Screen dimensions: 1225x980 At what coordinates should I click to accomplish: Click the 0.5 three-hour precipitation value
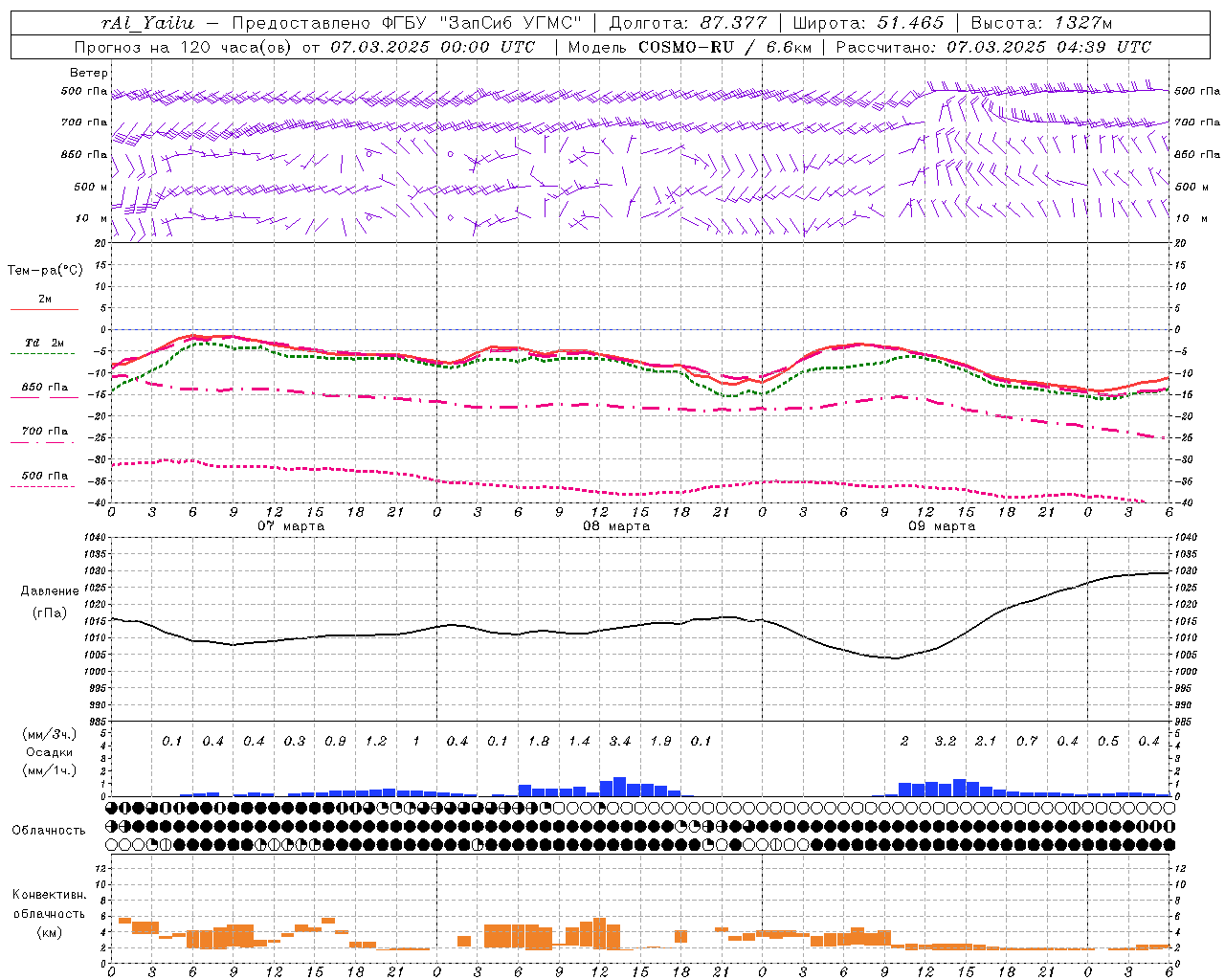(x=1108, y=741)
